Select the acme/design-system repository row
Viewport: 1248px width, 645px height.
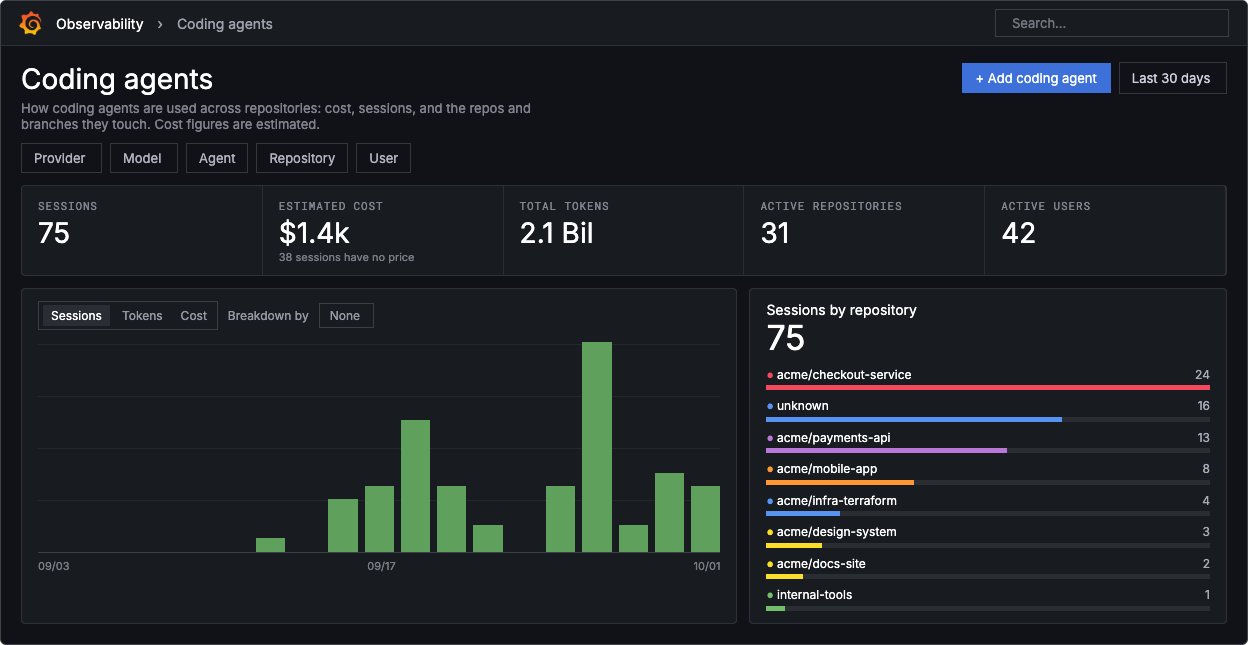[x=988, y=536]
